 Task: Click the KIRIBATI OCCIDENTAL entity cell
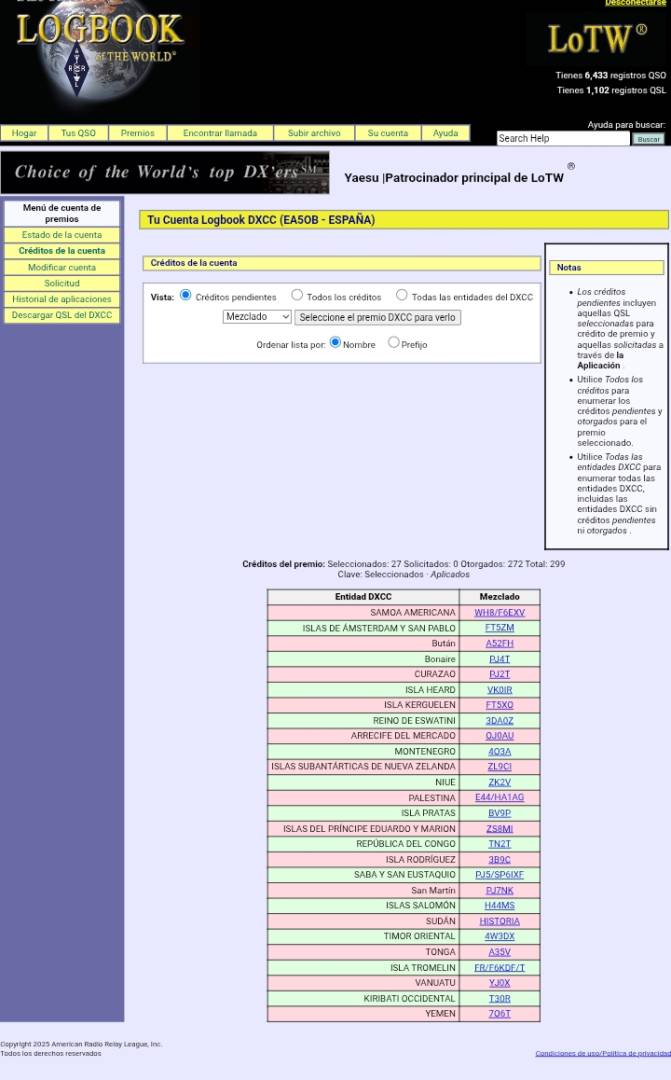click(363, 998)
